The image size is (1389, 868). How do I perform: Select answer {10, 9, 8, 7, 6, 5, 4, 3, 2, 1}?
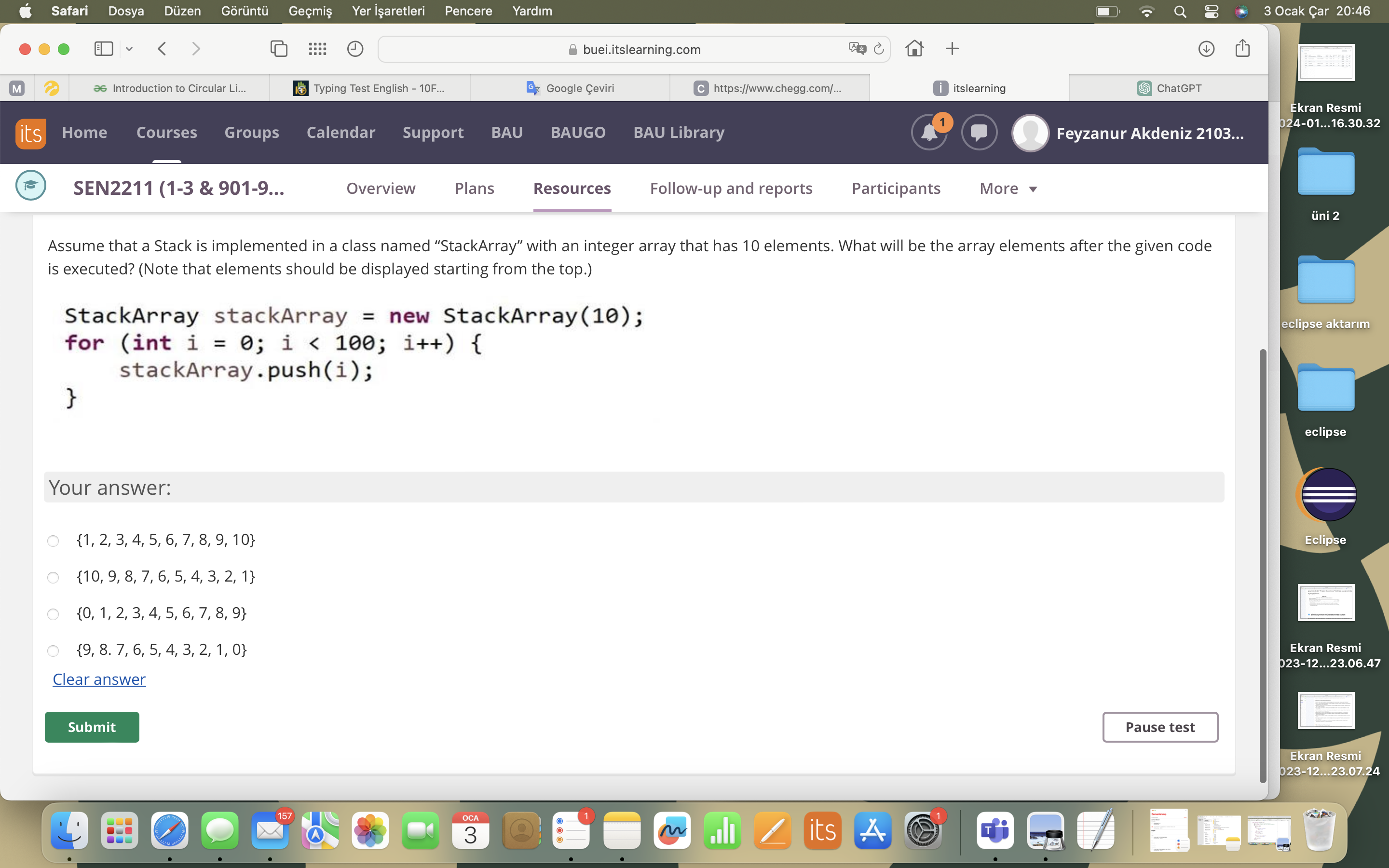click(x=54, y=577)
